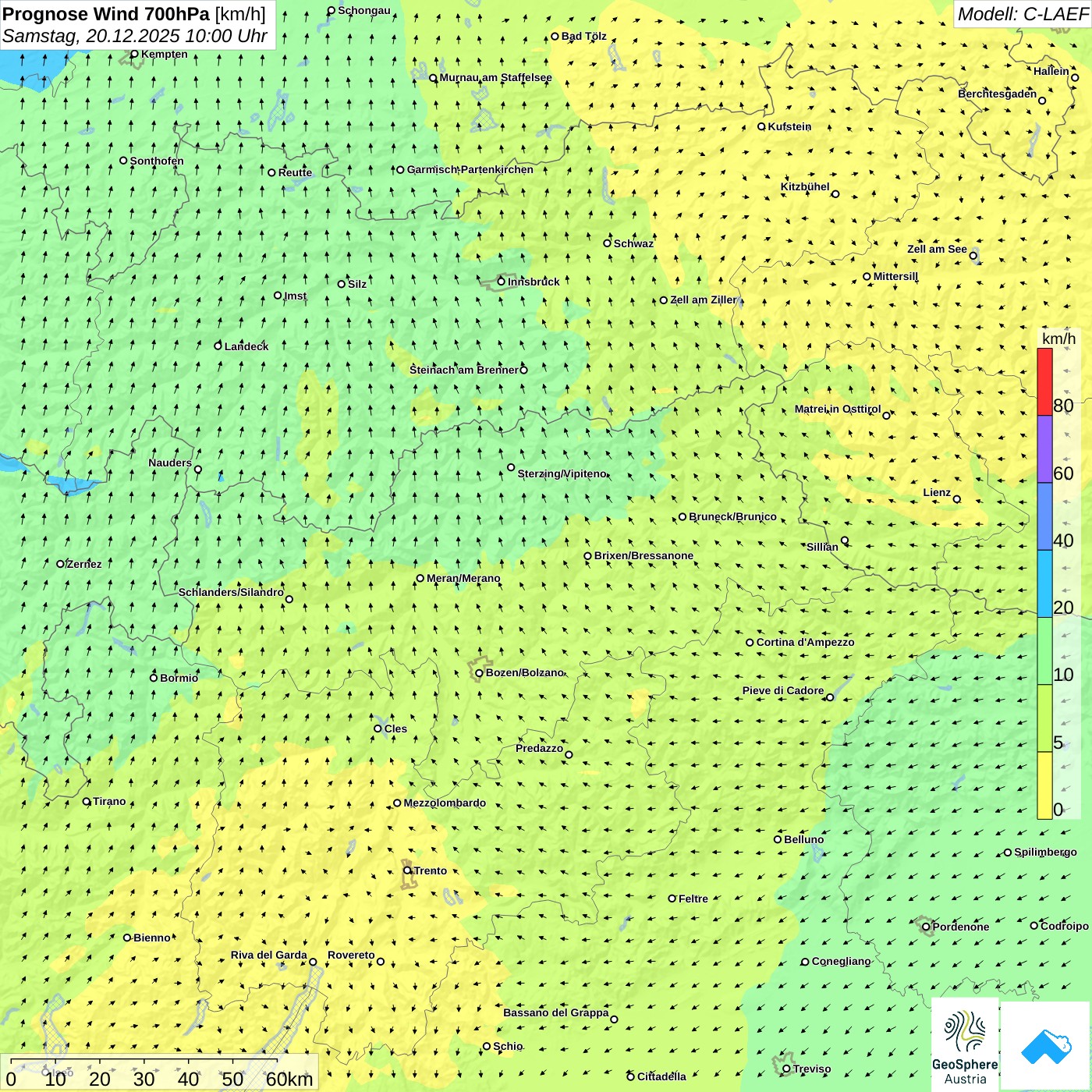Click the 'Mezzolombardo' label
The image size is (1092, 1092).
click(x=445, y=803)
